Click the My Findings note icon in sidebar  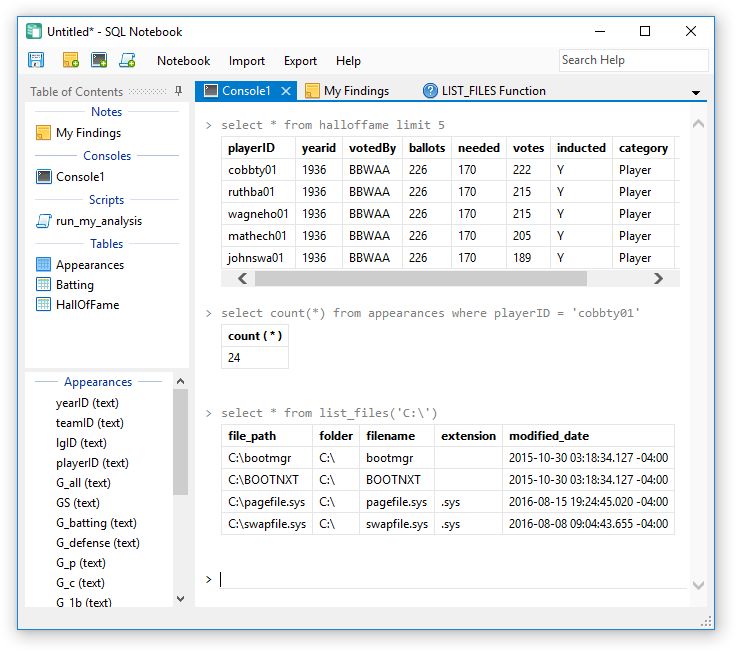coord(43,132)
